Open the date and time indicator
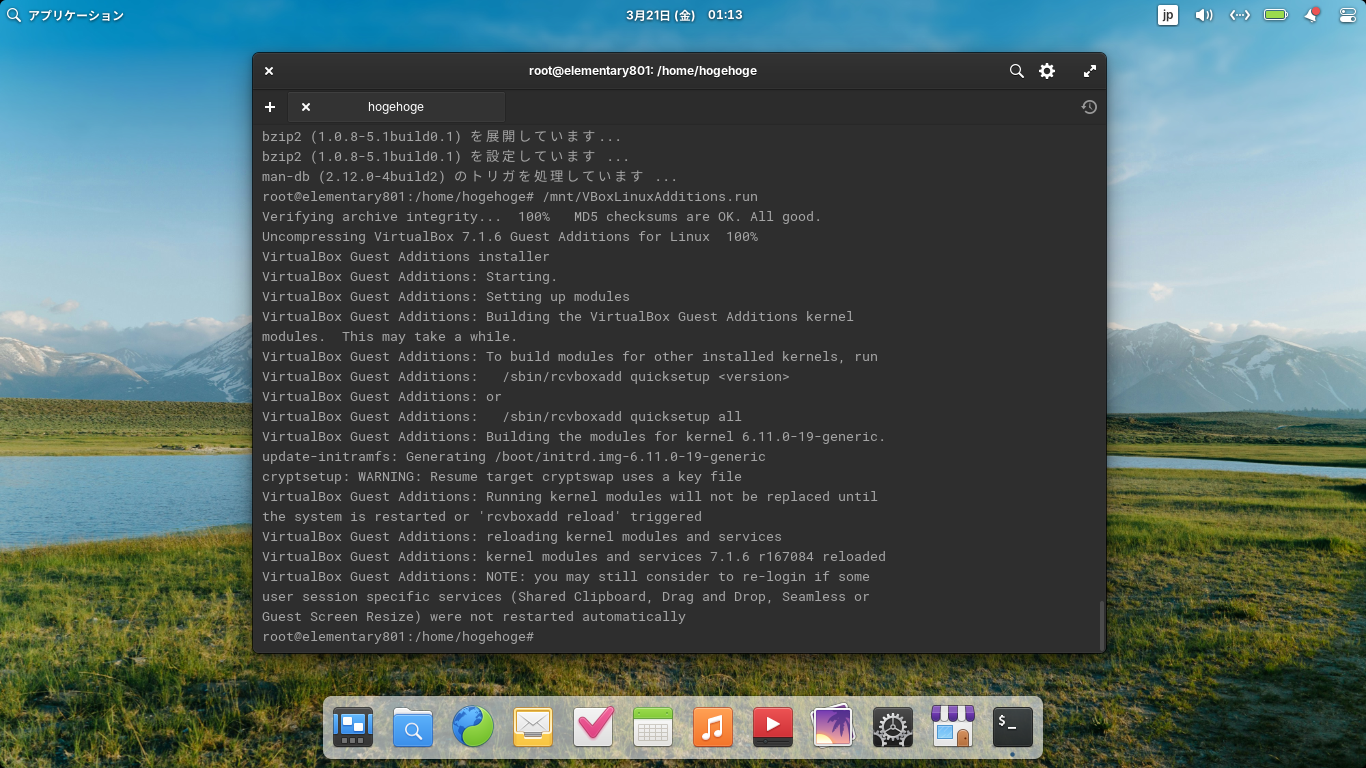The height and width of the screenshot is (768, 1366). pyautogui.click(x=683, y=15)
